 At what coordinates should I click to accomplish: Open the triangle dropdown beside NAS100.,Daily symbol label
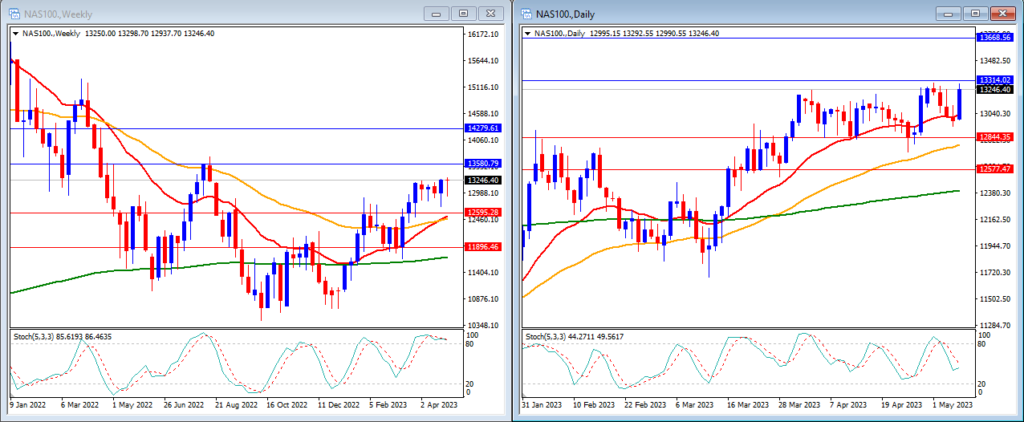(528, 33)
